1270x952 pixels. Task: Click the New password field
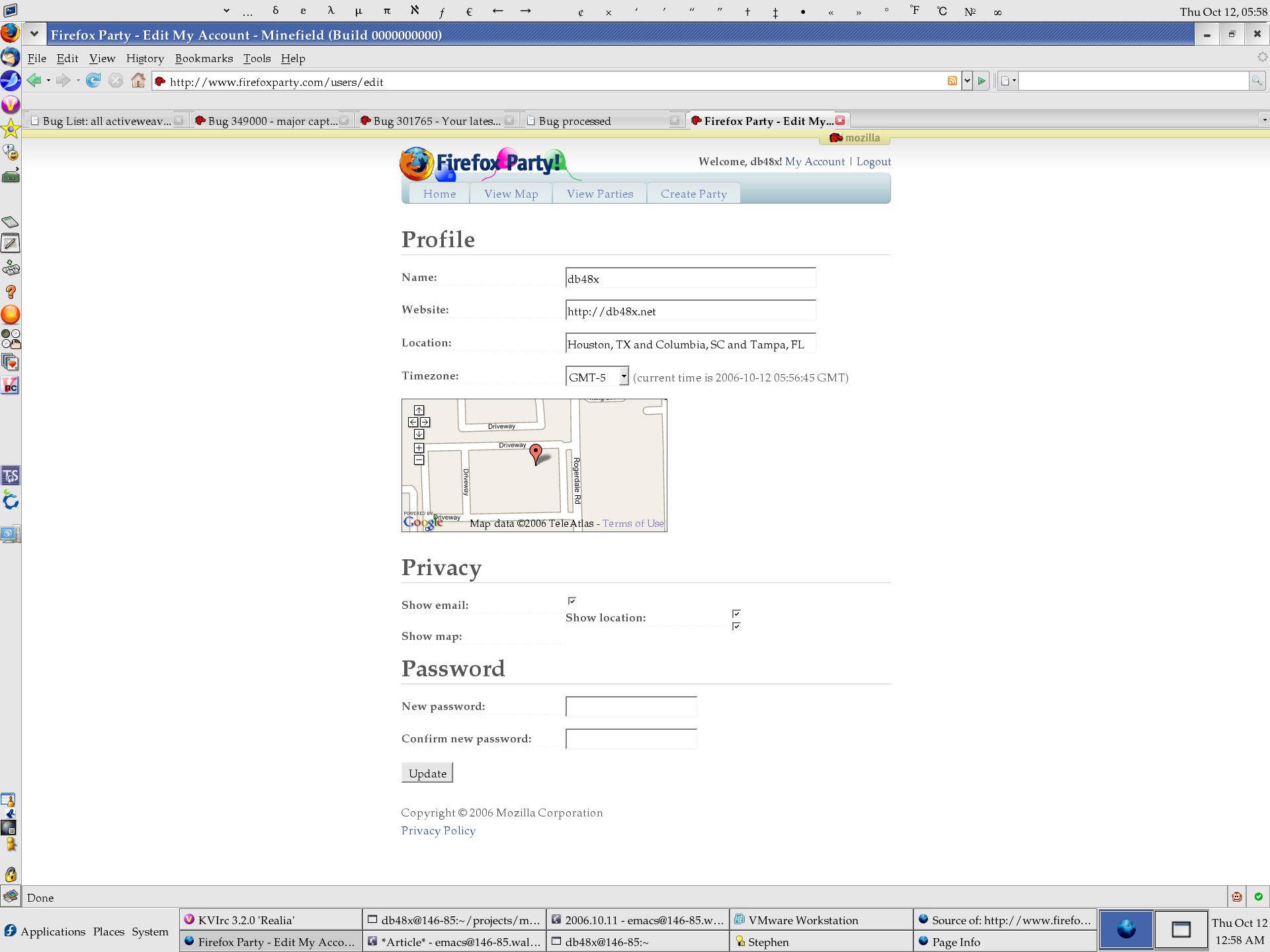point(631,706)
